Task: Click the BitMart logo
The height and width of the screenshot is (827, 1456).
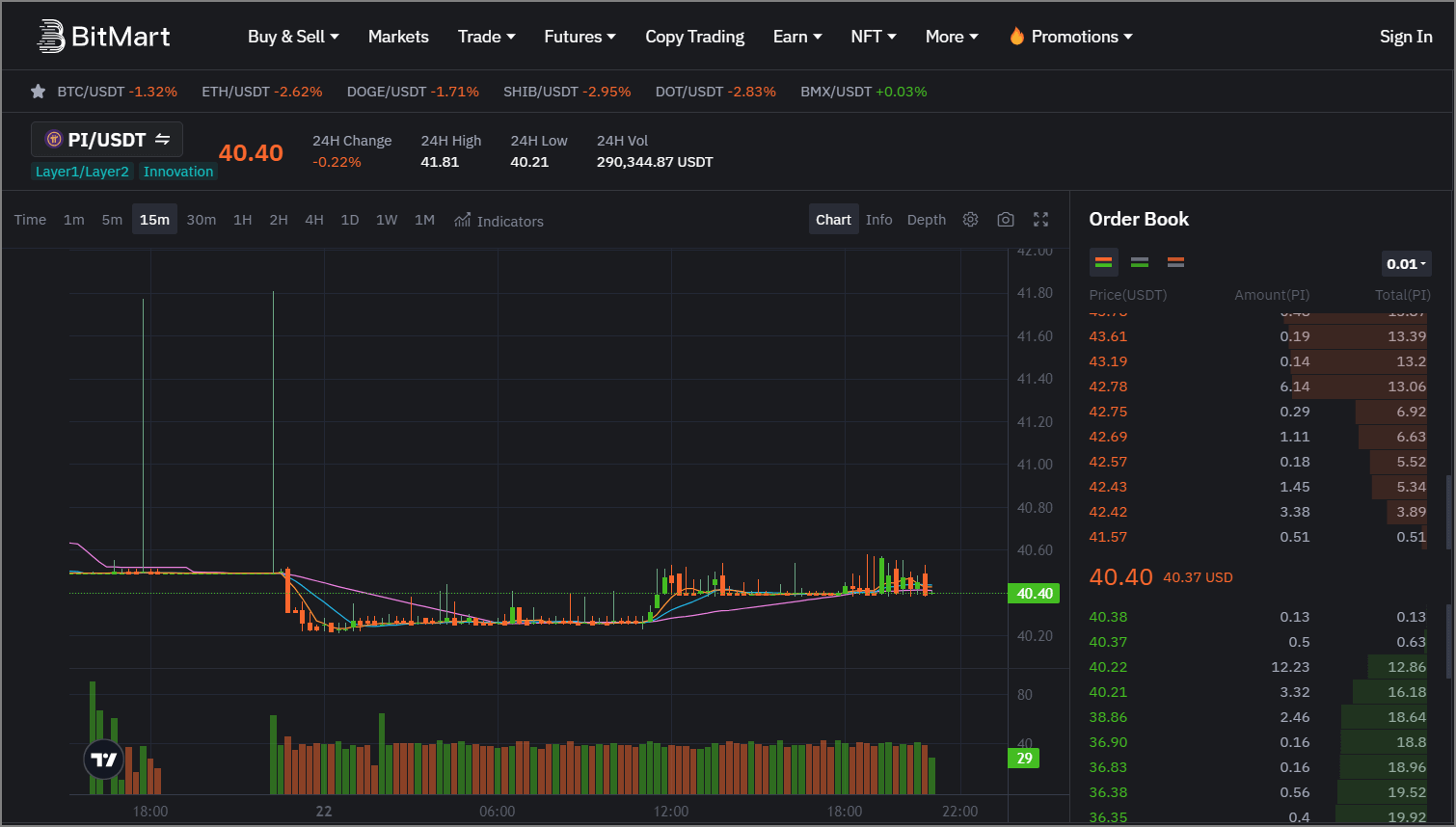Action: click(x=103, y=37)
